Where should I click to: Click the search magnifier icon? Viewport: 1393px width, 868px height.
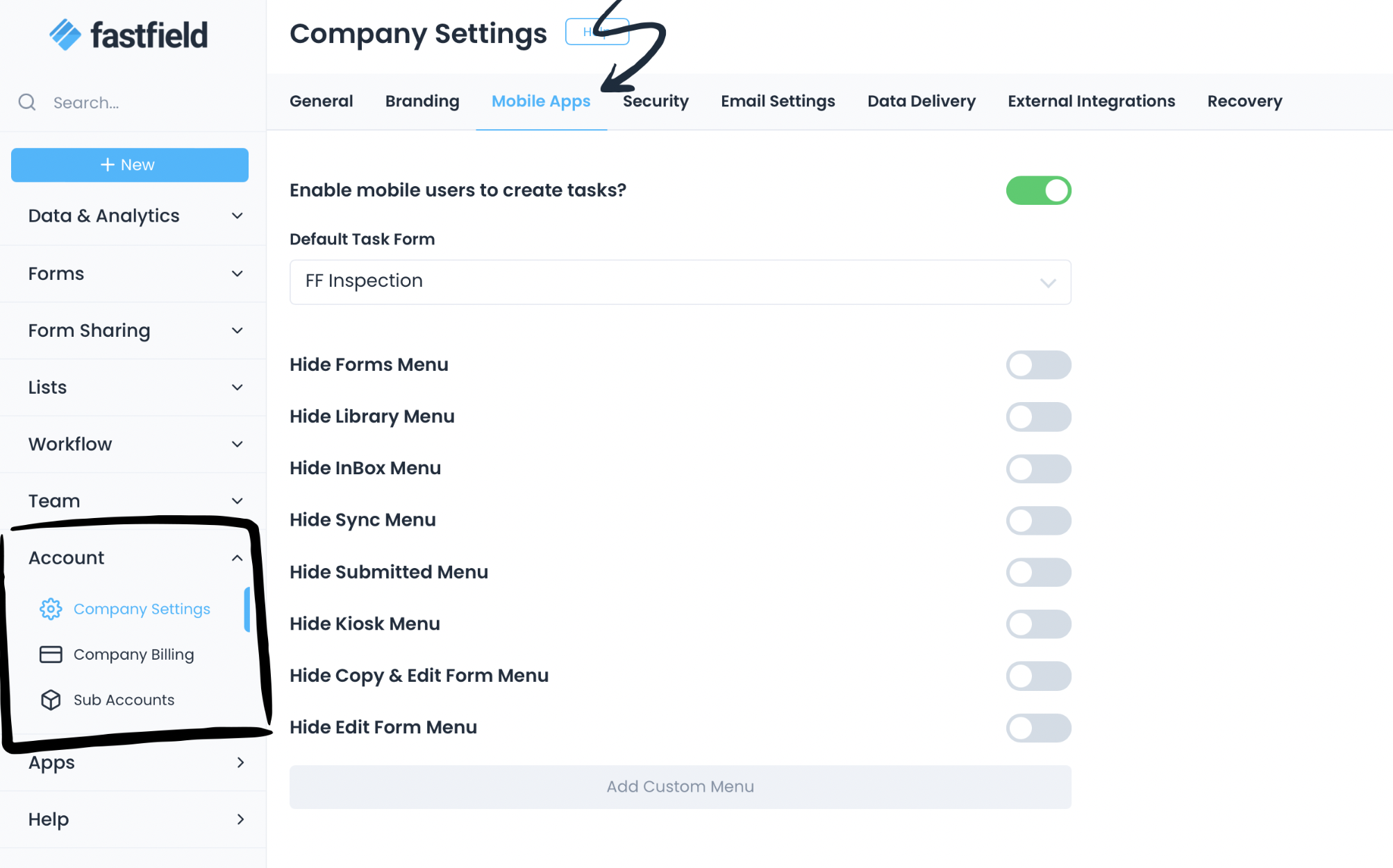(27, 102)
